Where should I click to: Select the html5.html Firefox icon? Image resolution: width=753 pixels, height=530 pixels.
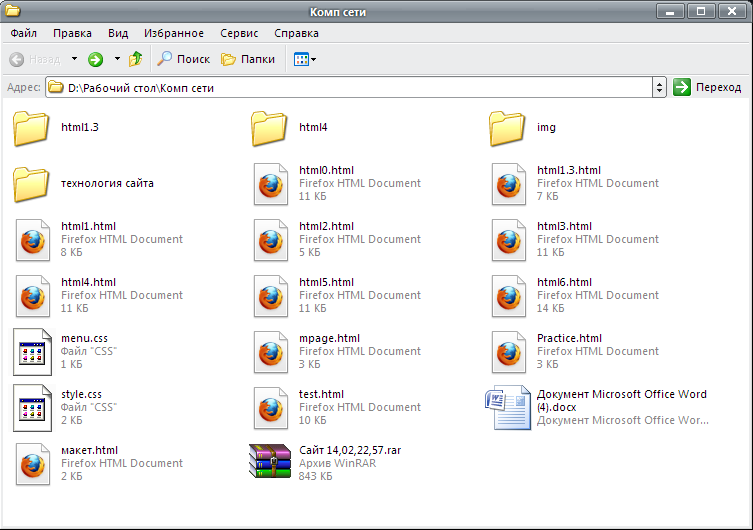click(271, 297)
